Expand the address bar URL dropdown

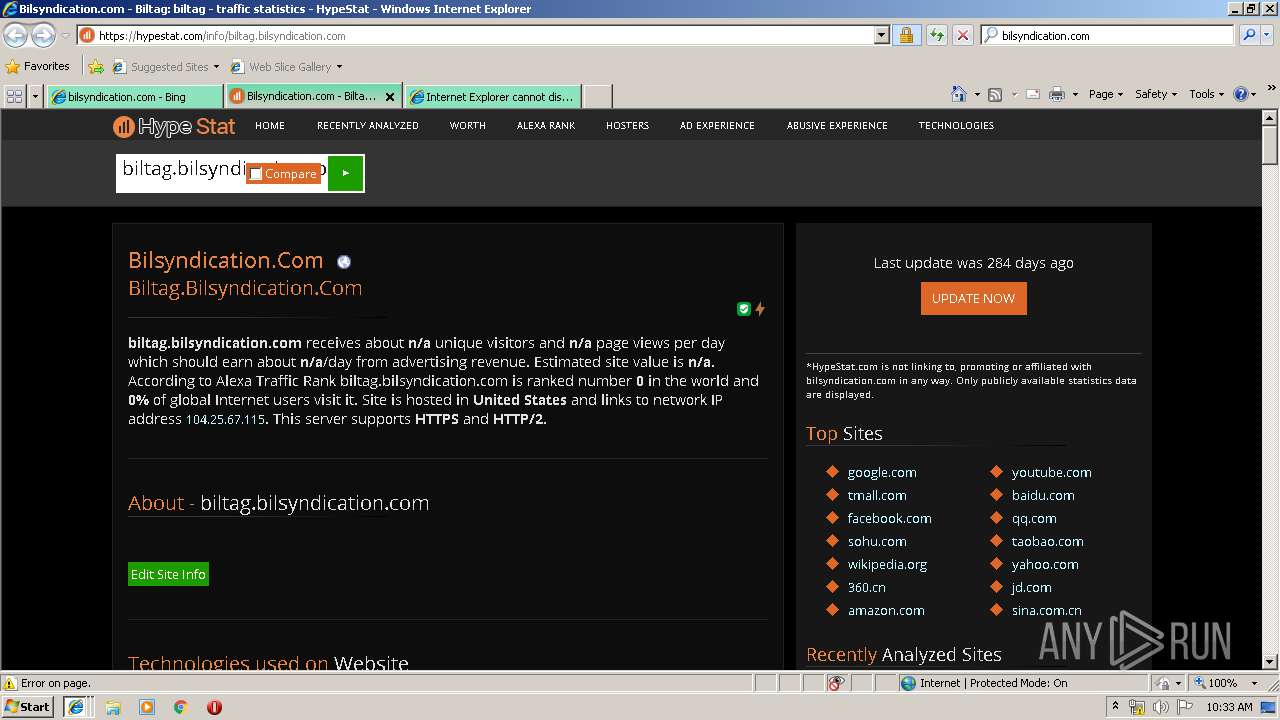(x=881, y=35)
